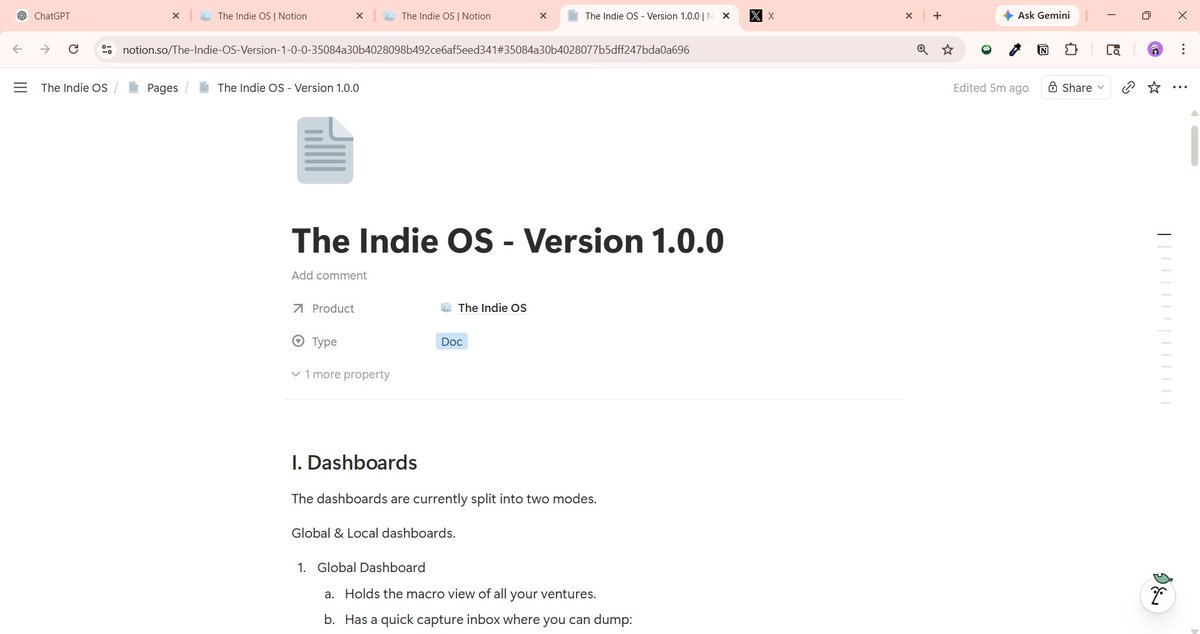
Task: Open the green chat bubble extension
Action: click(x=986, y=49)
